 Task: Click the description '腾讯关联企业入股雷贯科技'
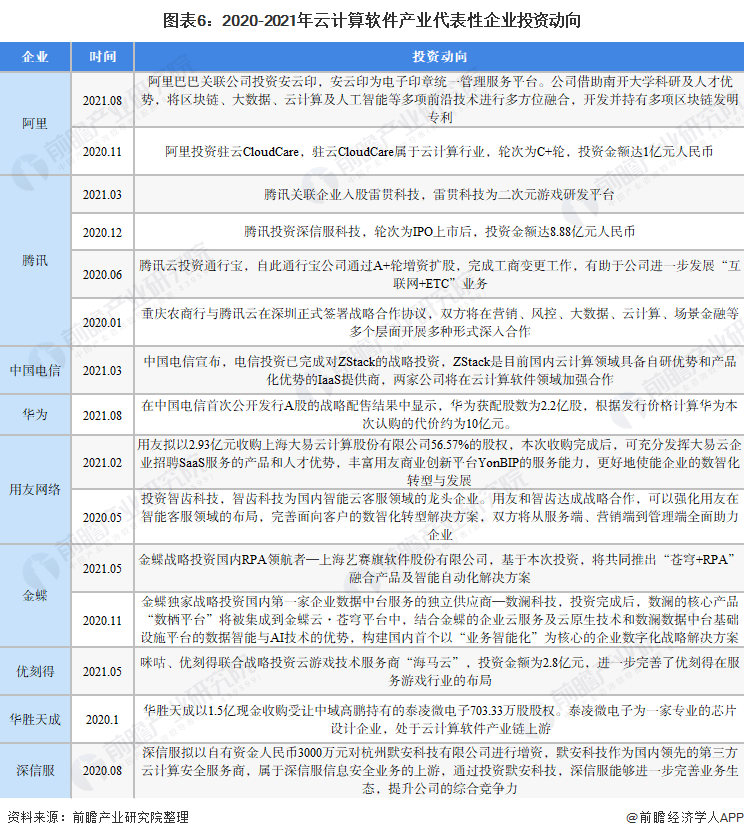point(440,195)
